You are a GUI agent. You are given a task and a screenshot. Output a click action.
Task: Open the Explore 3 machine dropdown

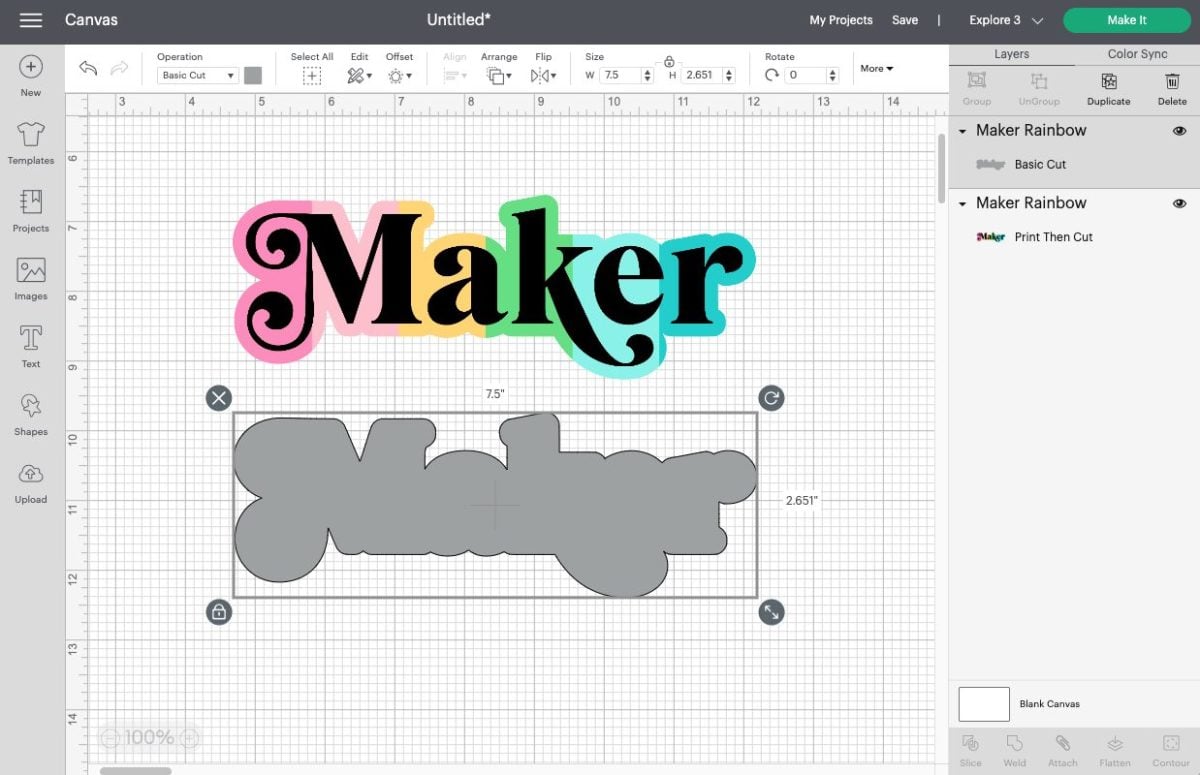[1006, 20]
